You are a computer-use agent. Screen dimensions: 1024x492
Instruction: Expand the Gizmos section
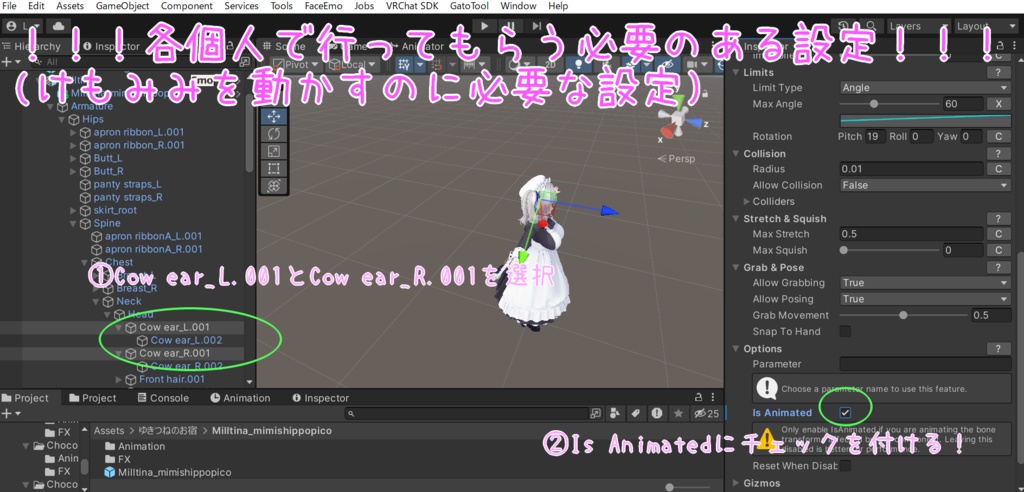[x=737, y=483]
